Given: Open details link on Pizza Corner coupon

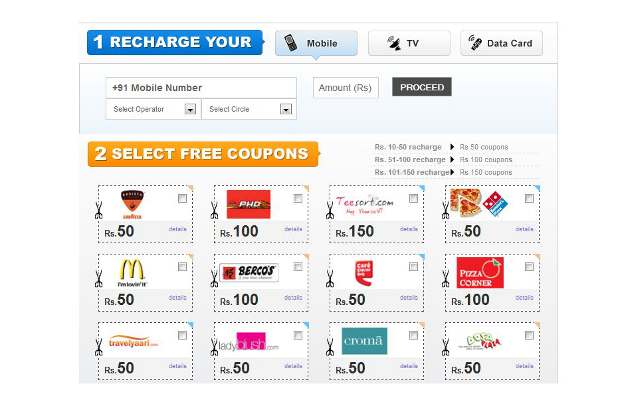Looking at the screenshot, I should (524, 298).
